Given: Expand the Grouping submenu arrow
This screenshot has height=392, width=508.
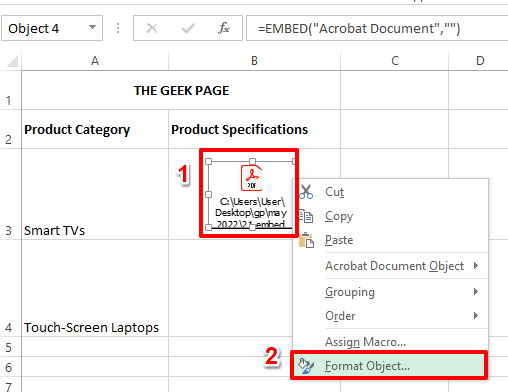Looking at the screenshot, I should (x=476, y=292).
